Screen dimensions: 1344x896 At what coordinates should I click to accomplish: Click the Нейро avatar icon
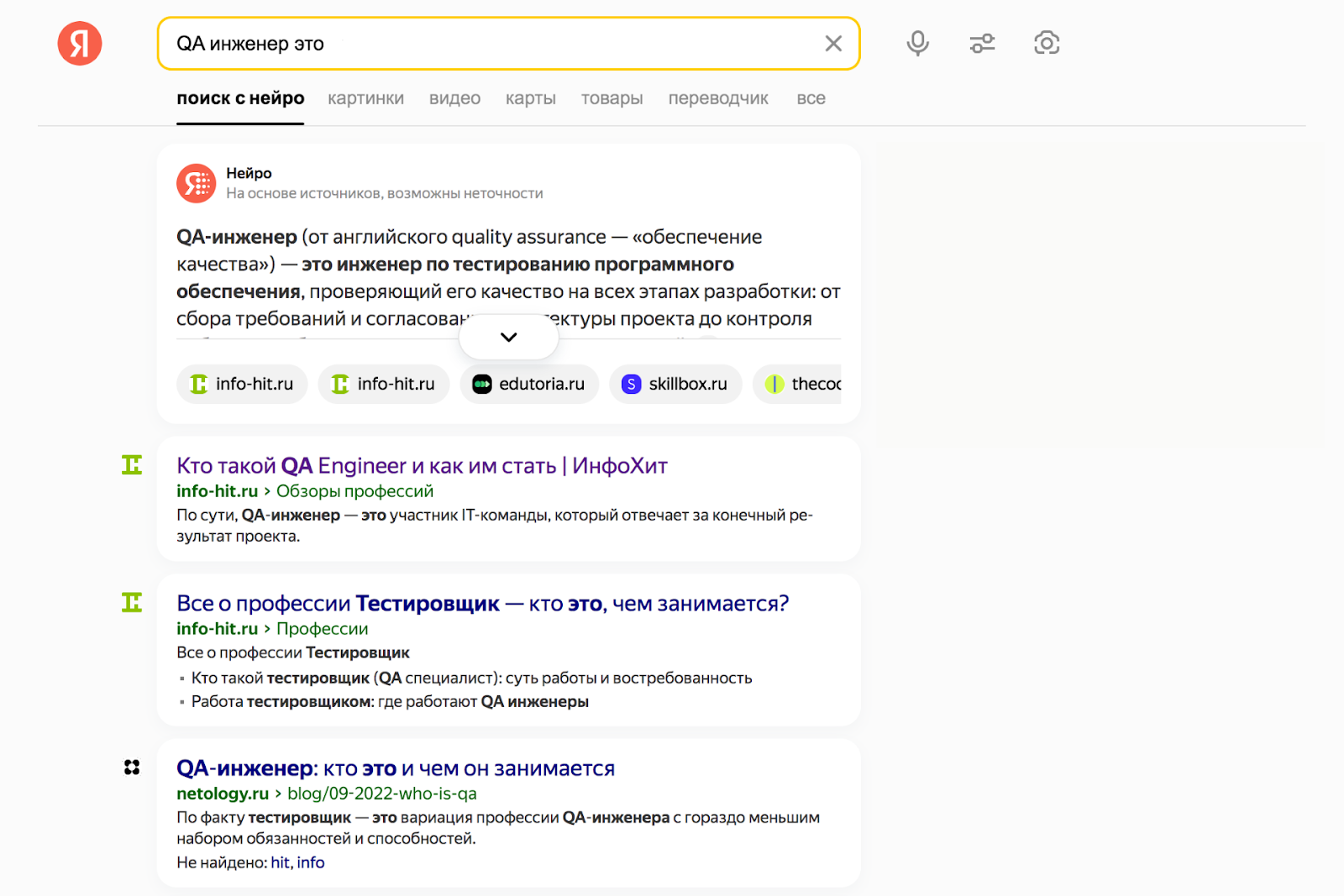click(197, 183)
